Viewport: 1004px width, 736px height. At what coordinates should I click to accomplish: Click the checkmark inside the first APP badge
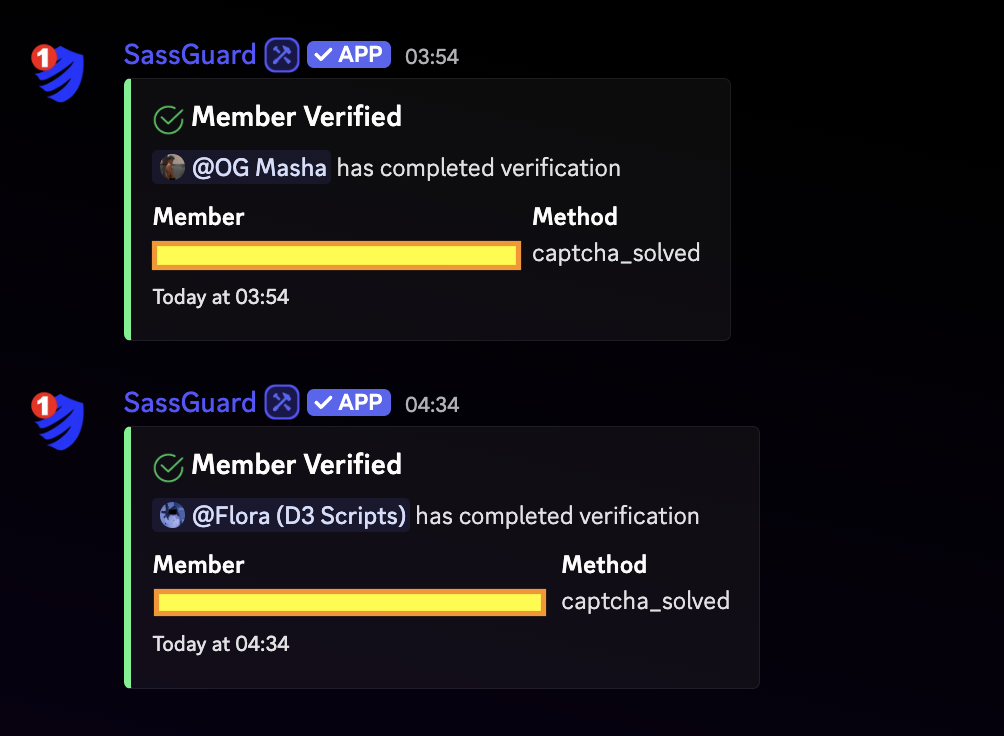pyautogui.click(x=320, y=55)
